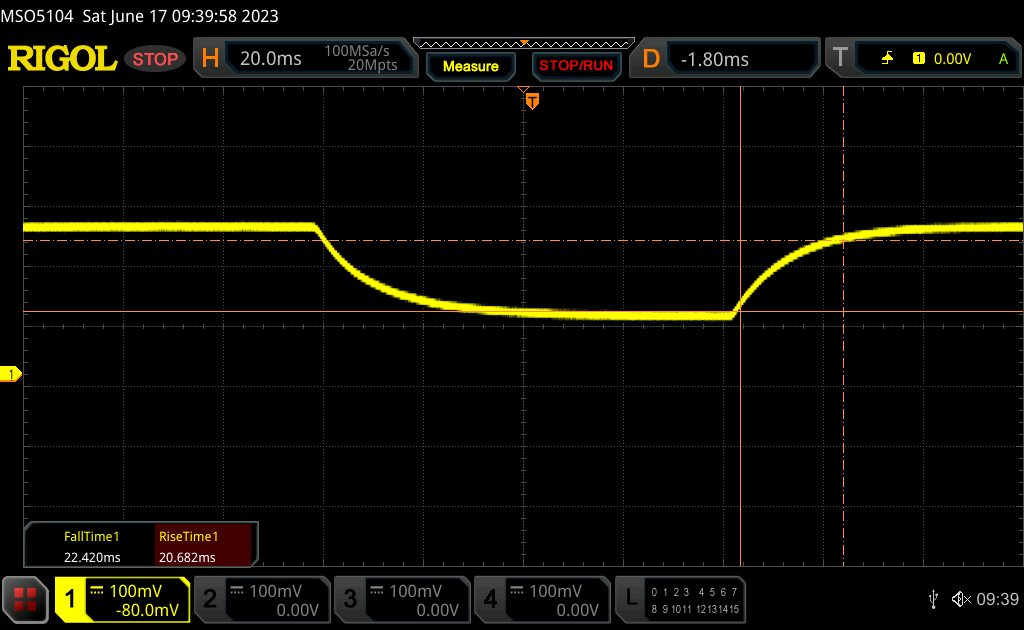The image size is (1024, 630).
Task: Click the orange T trigger position marker
Action: tap(532, 101)
